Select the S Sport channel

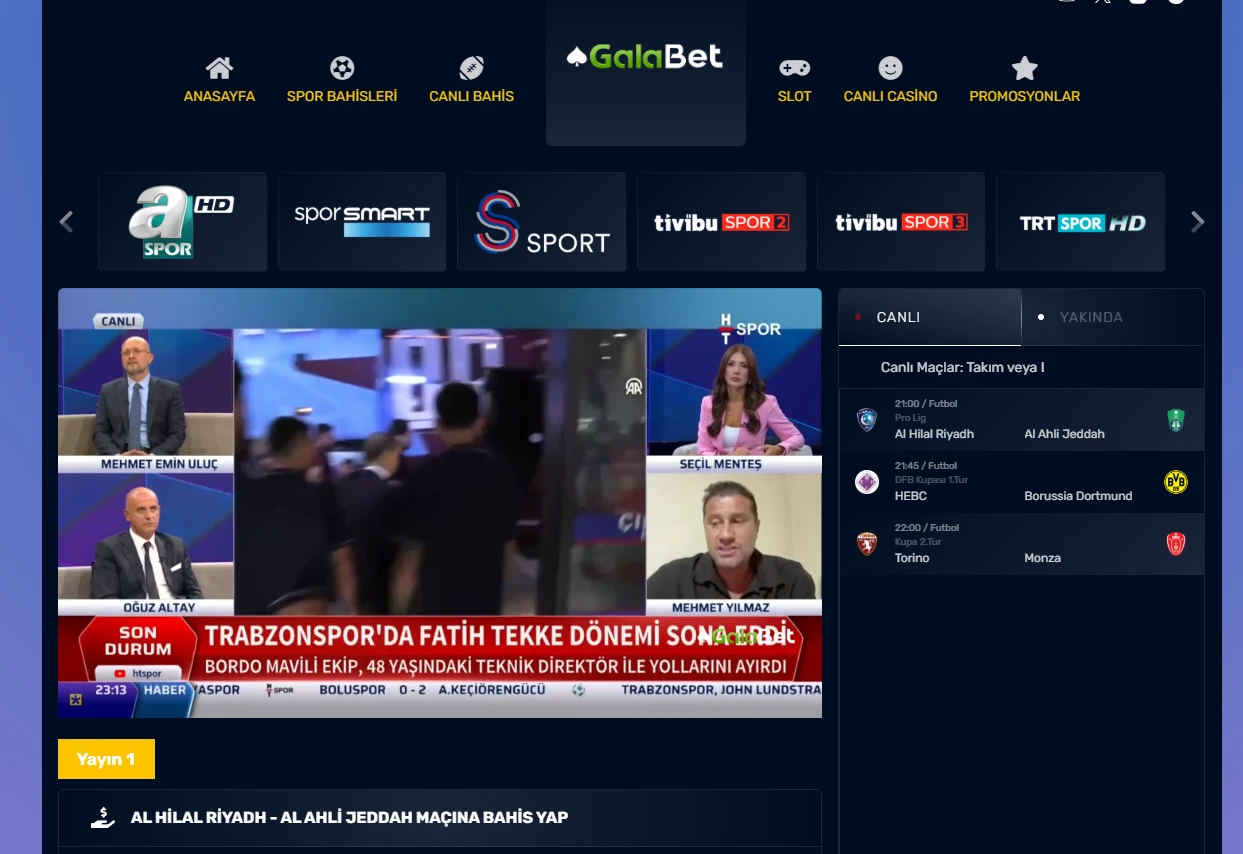click(x=541, y=222)
